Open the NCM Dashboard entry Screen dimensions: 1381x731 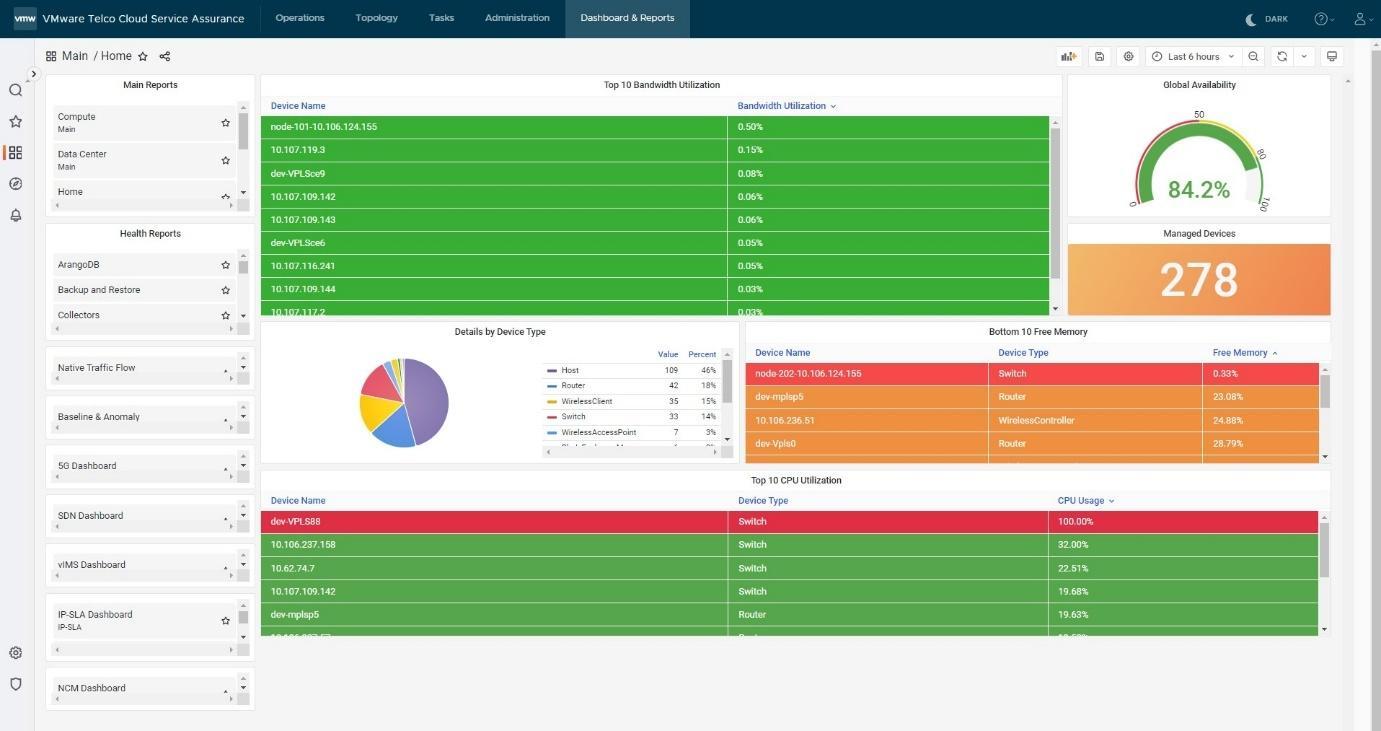(91, 688)
